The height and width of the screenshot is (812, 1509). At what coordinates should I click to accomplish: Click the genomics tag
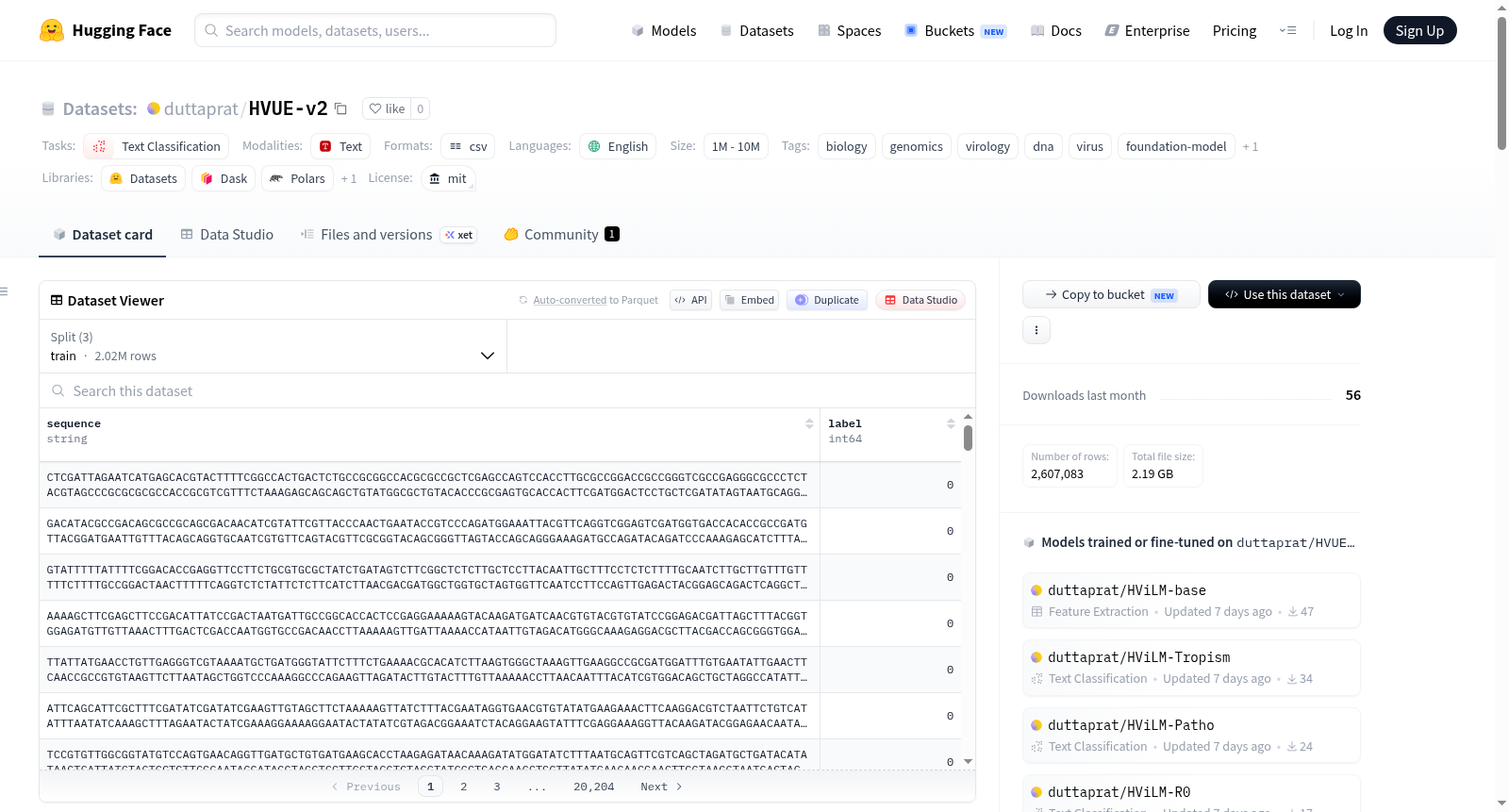tap(916, 146)
